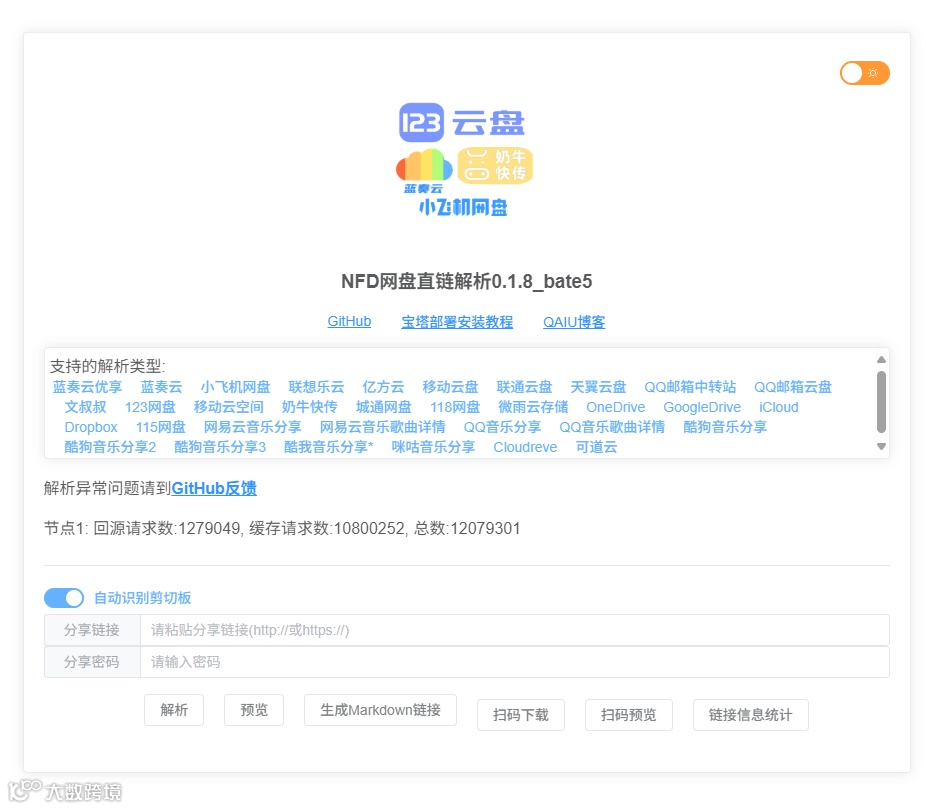931x809 pixels.
Task: Click the scroll down arrow in types list
Action: (882, 446)
